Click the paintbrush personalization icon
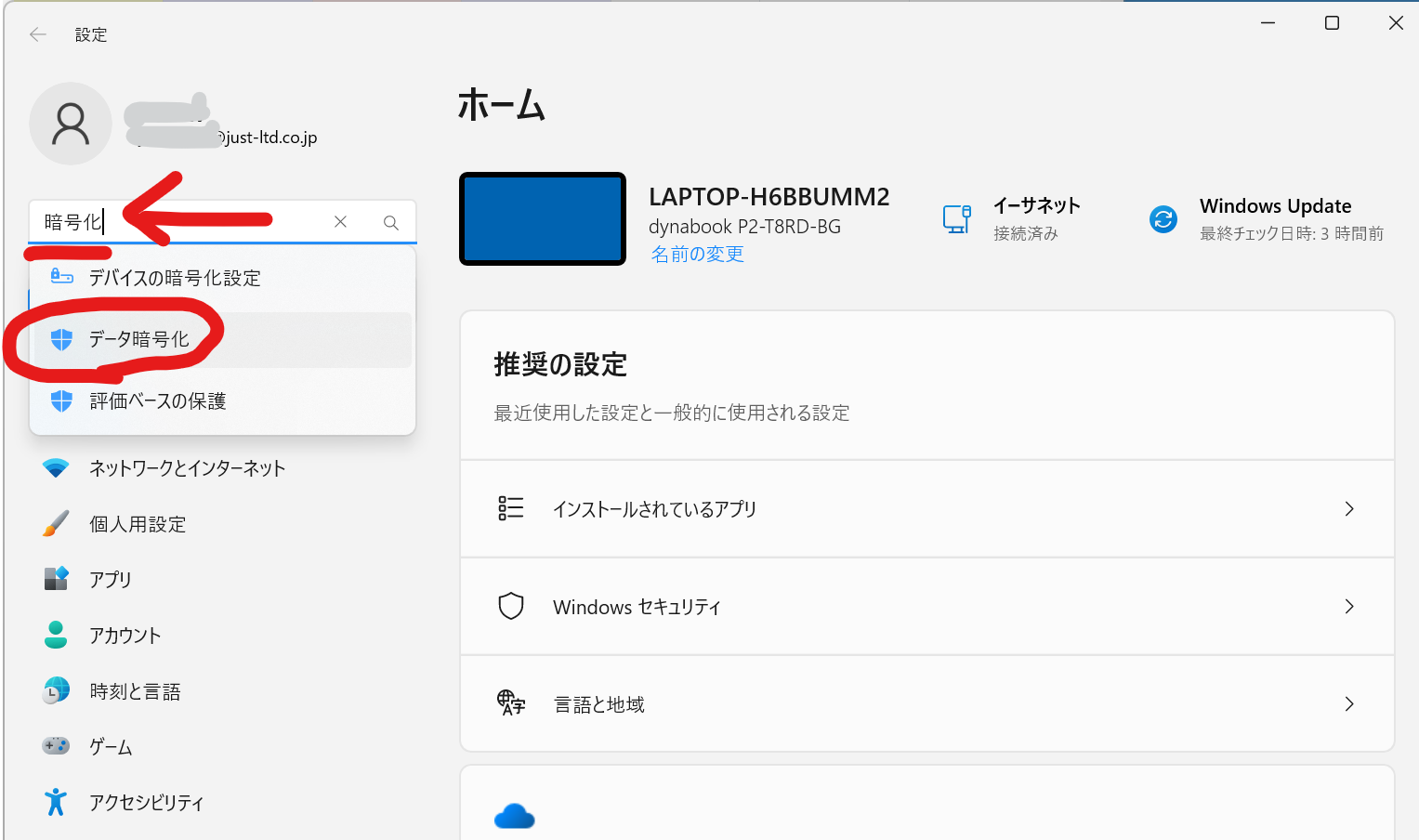The height and width of the screenshot is (840, 1419). pos(56,524)
